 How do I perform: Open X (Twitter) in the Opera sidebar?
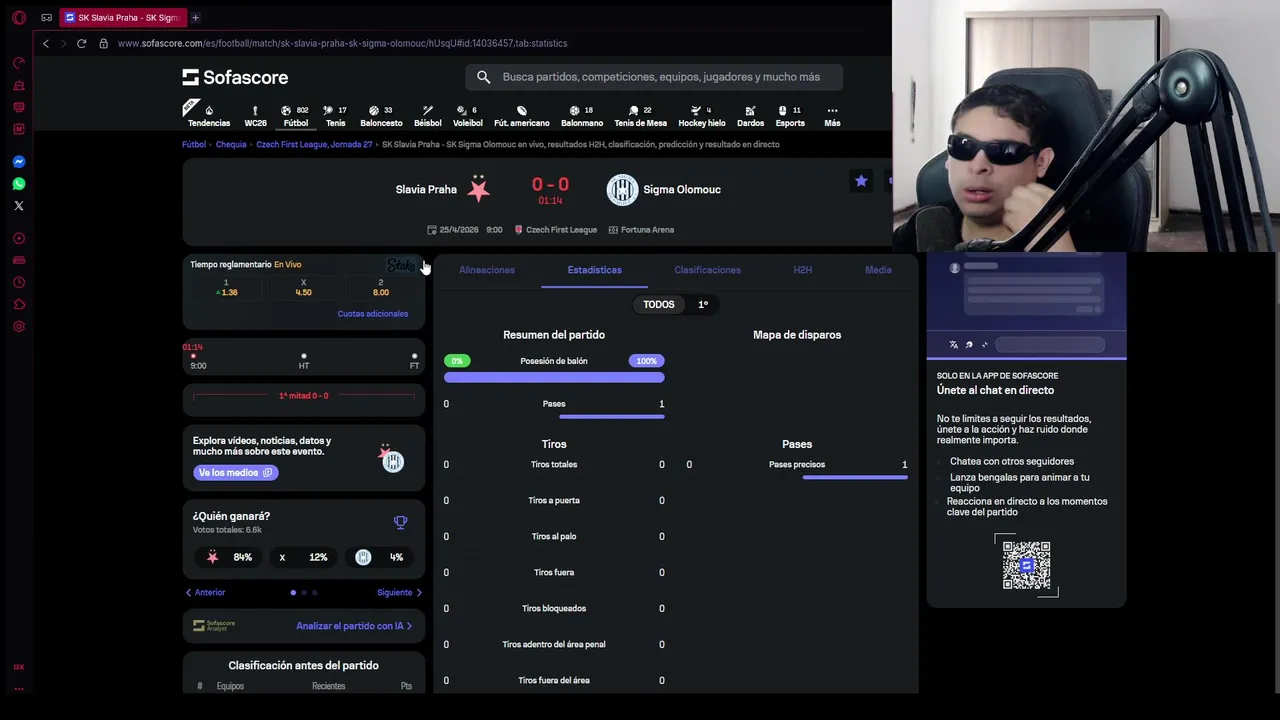(18, 205)
